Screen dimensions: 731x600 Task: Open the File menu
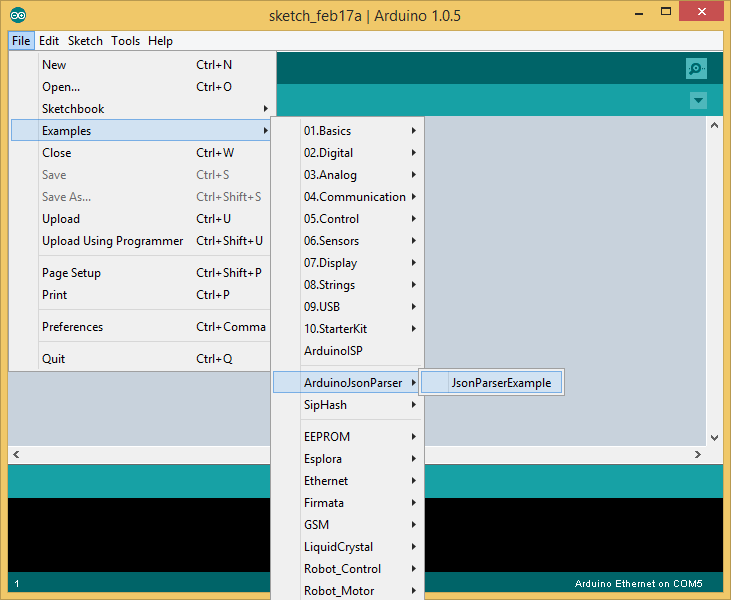[x=21, y=41]
